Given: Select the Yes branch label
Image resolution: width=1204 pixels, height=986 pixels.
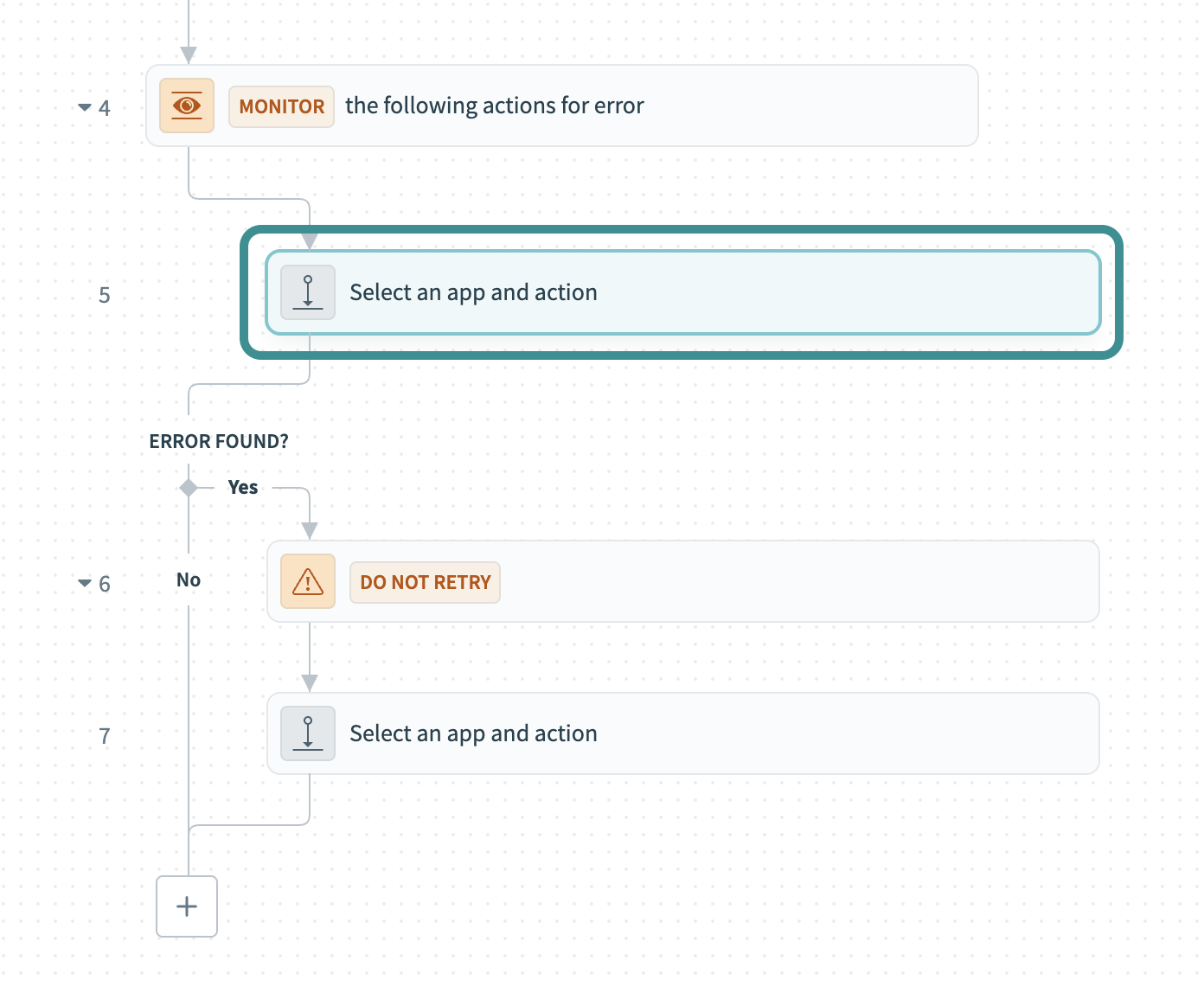Looking at the screenshot, I should 243,487.
